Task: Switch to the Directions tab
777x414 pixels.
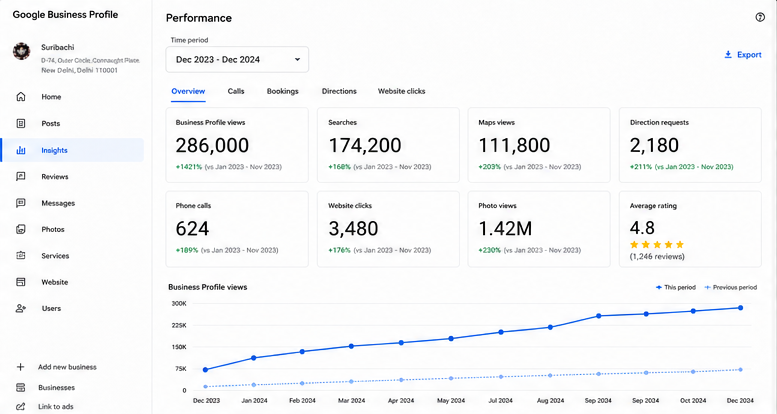Action: (x=339, y=91)
